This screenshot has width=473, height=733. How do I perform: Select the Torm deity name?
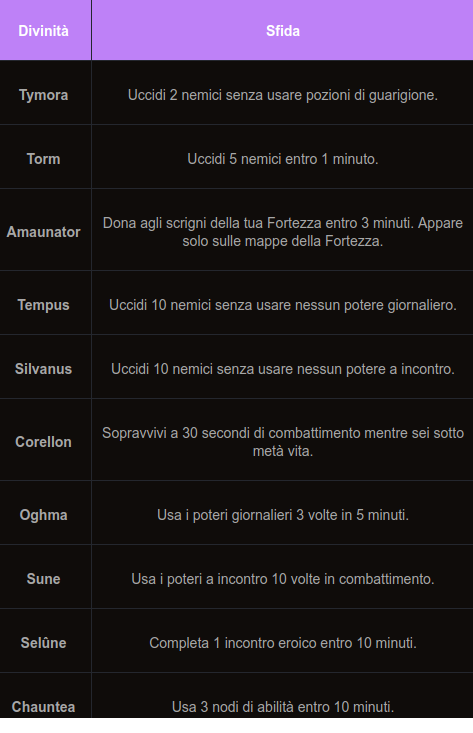(x=43, y=159)
